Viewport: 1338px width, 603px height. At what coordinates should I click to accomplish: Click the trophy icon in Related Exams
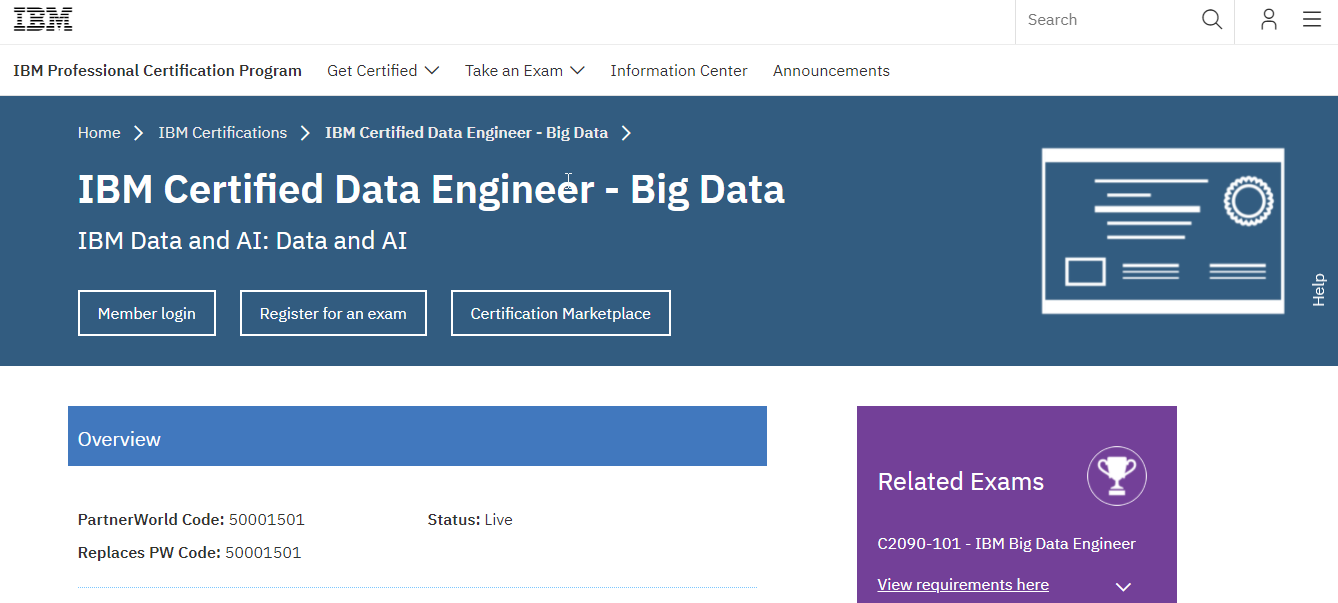1117,476
